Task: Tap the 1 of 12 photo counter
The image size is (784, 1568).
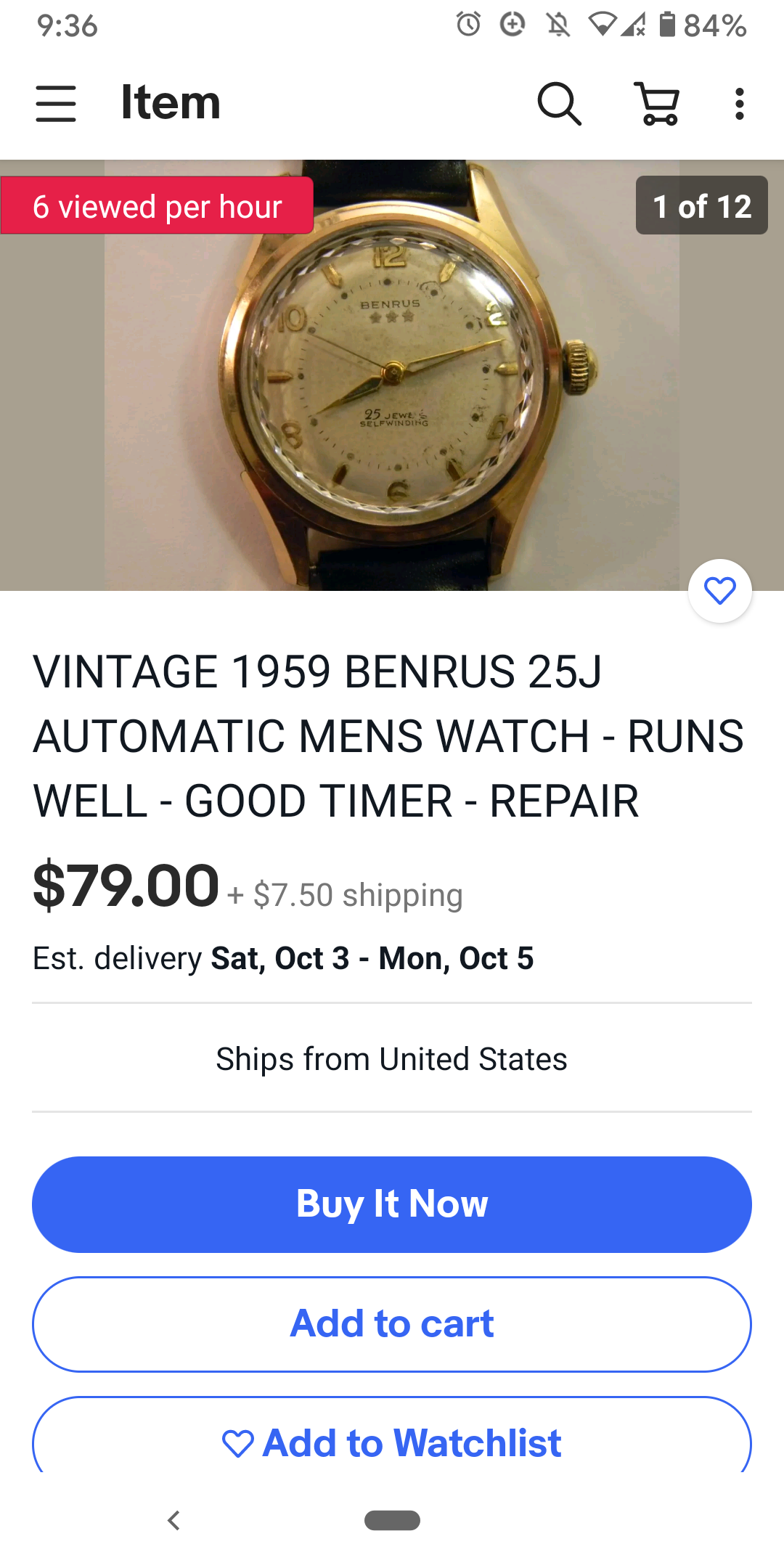Action: pos(702,205)
